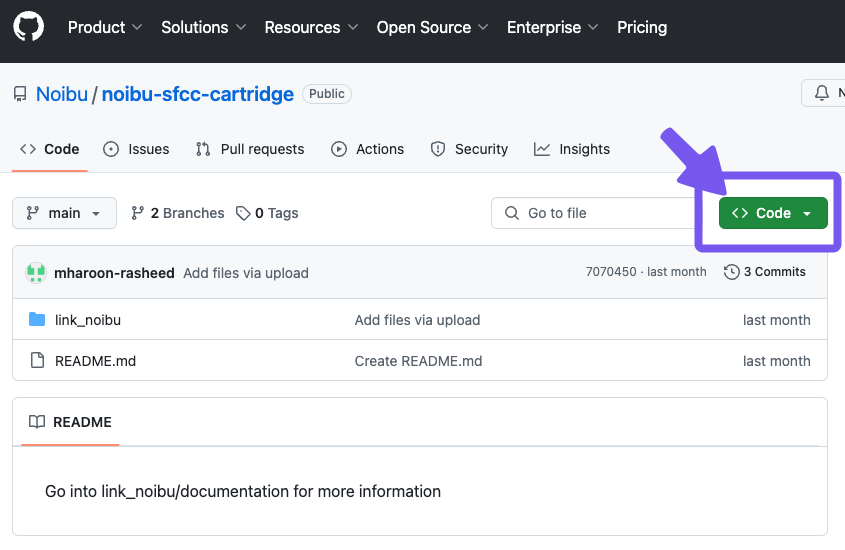Expand the Solutions dropdown
845x550 pixels.
[203, 27]
